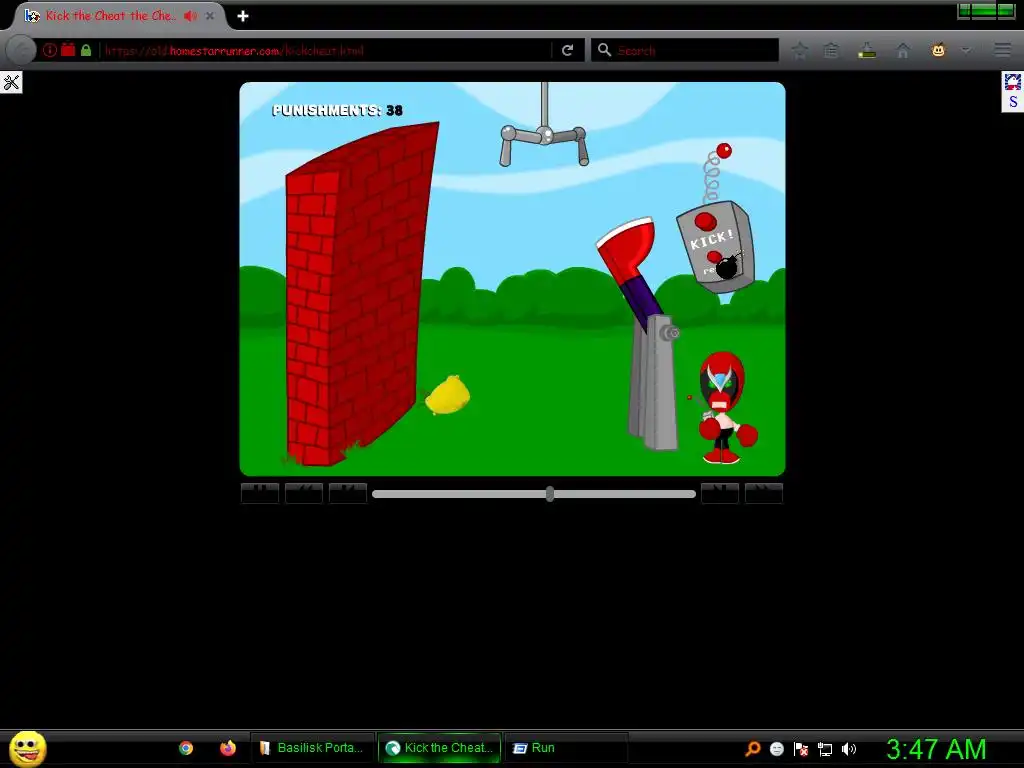Click Strong Bad character
This screenshot has width=1024, height=768.
(x=724, y=408)
